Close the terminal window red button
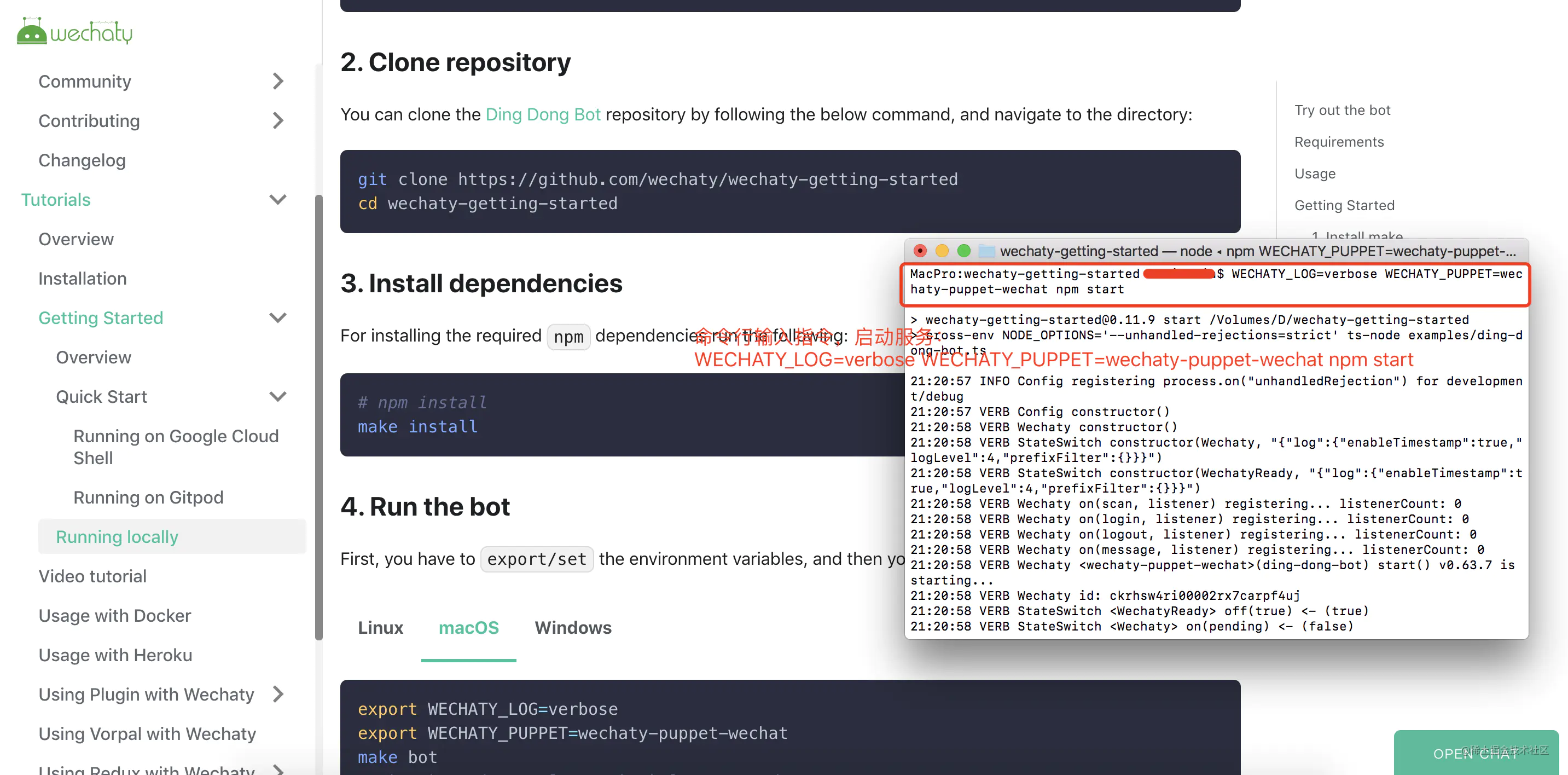Image resolution: width=1568 pixels, height=775 pixels. [920, 251]
